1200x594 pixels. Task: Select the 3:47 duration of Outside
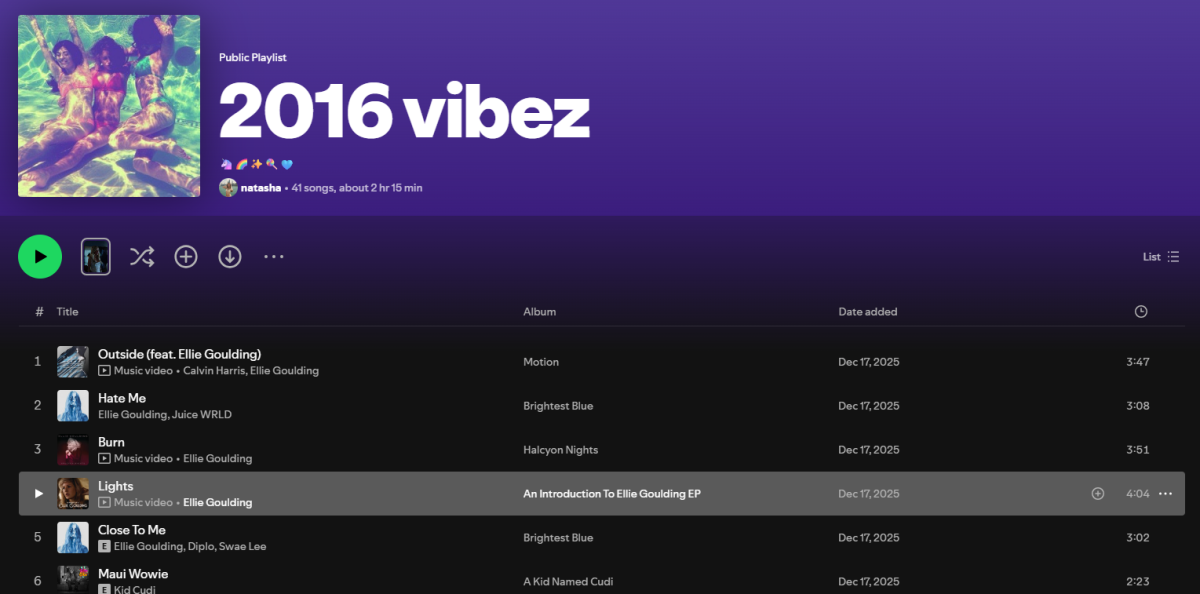[x=1137, y=362]
